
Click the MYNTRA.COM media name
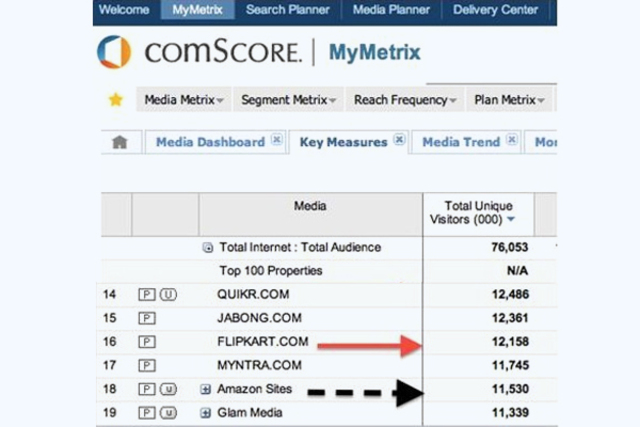coord(259,365)
